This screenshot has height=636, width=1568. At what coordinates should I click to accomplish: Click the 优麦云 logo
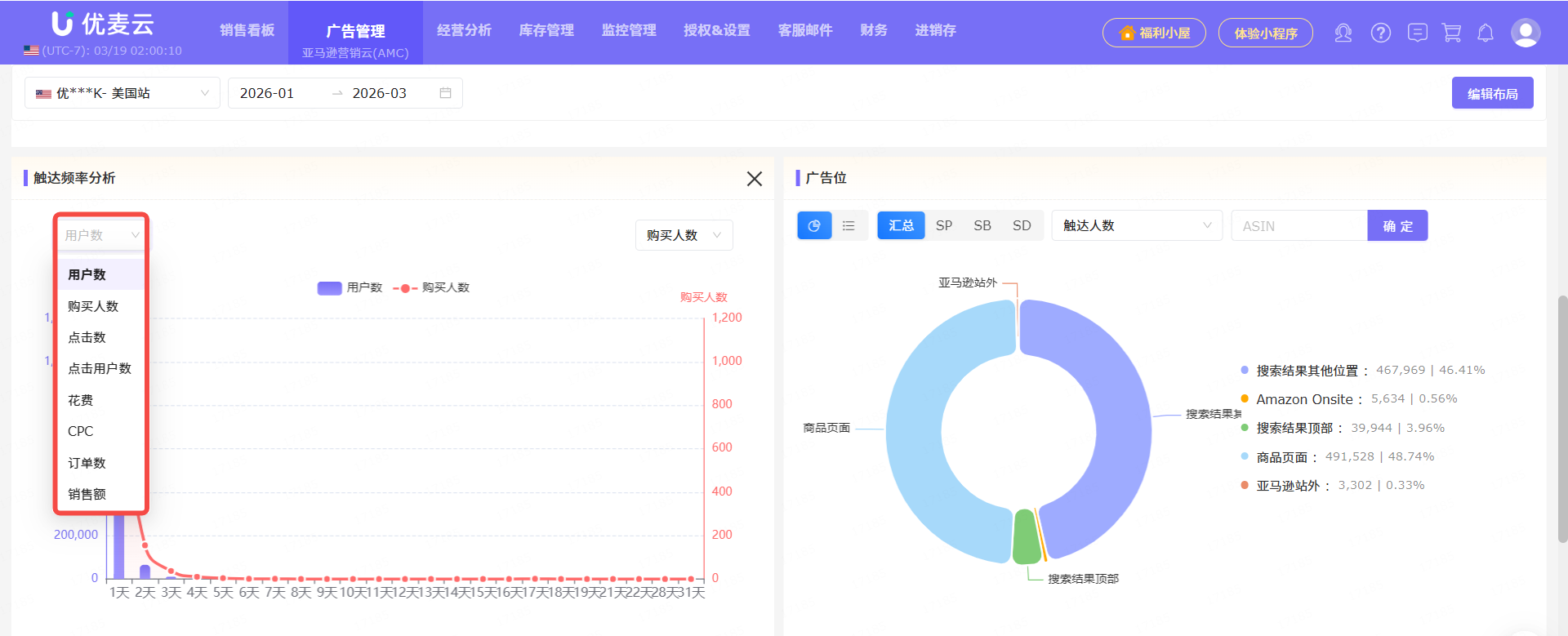tap(103, 24)
